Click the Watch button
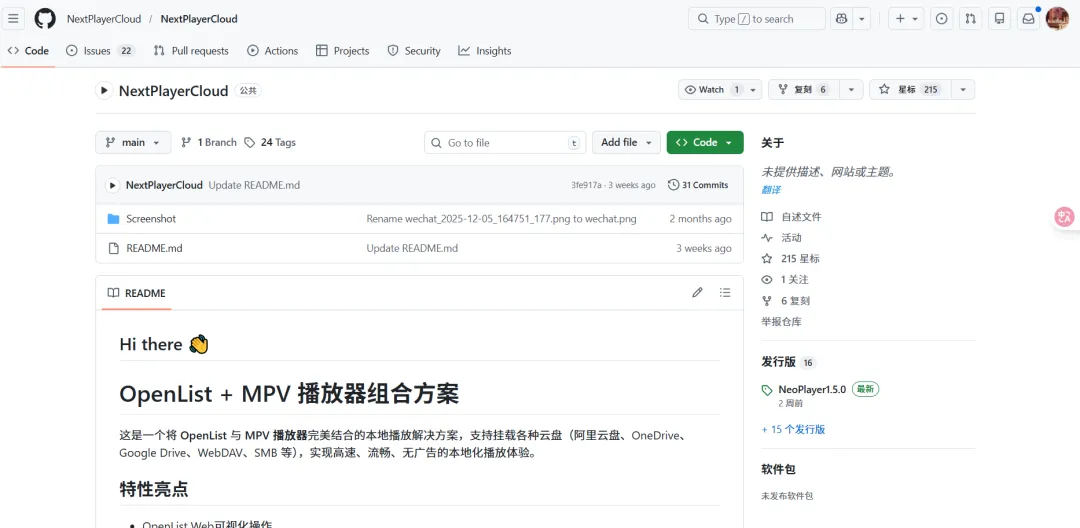The image size is (1080, 528). tap(712, 89)
